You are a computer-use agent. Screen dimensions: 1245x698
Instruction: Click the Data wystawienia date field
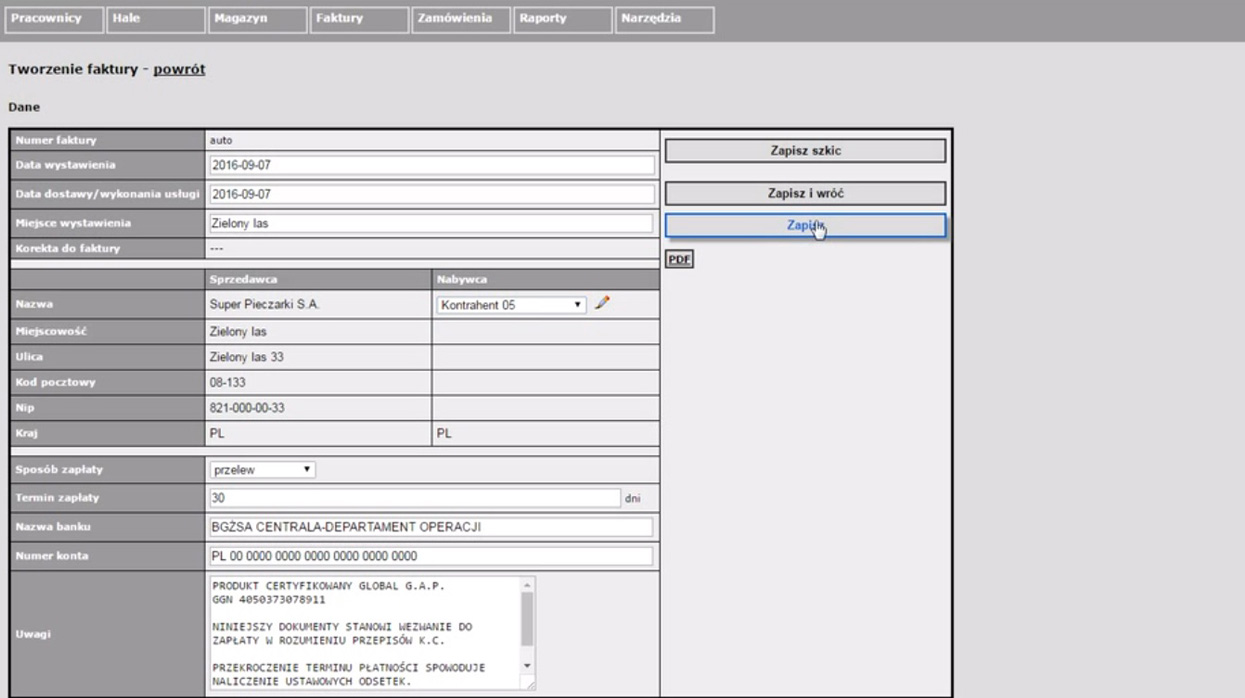431,166
